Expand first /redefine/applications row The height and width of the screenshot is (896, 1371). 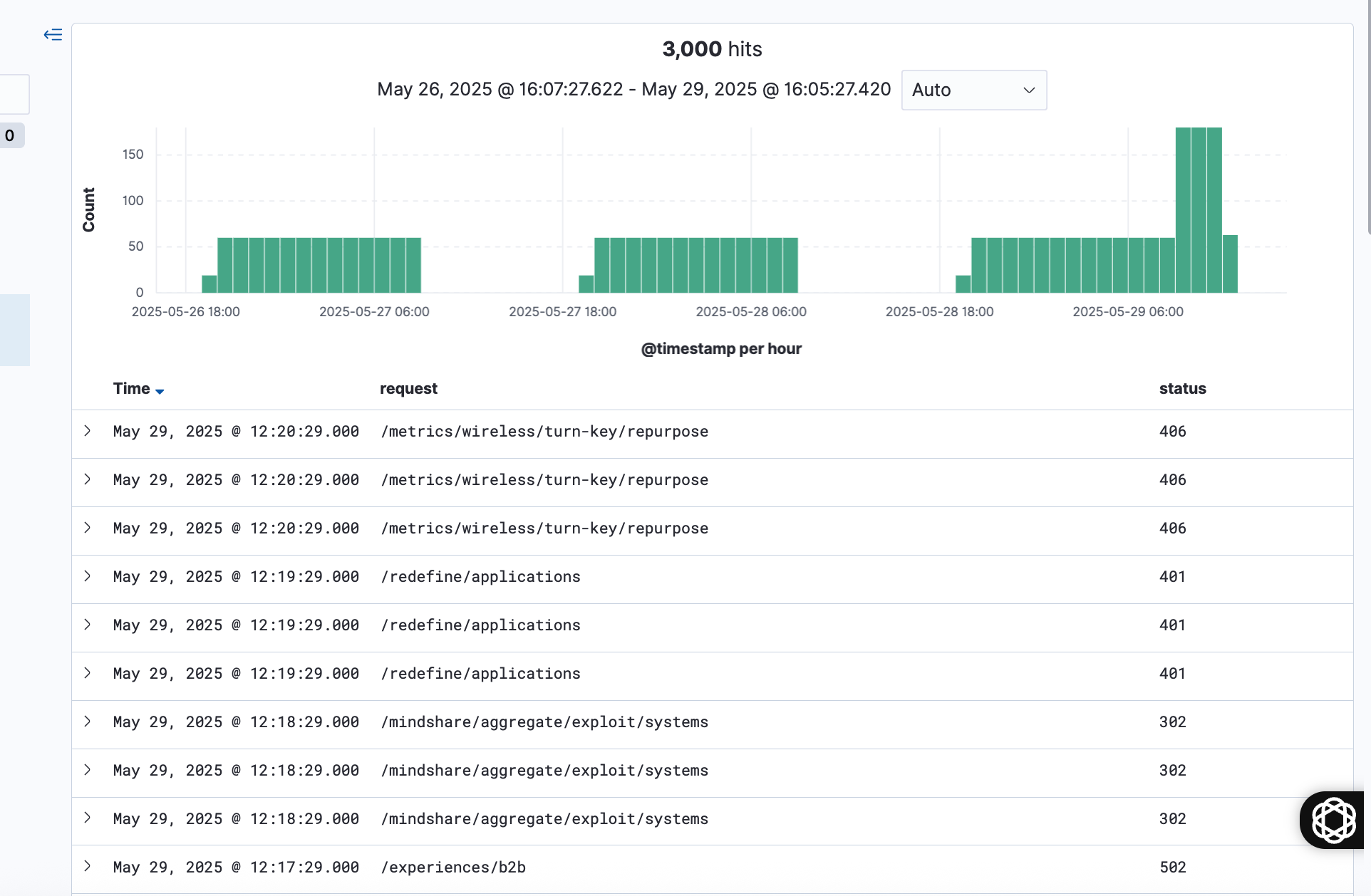[x=88, y=576]
